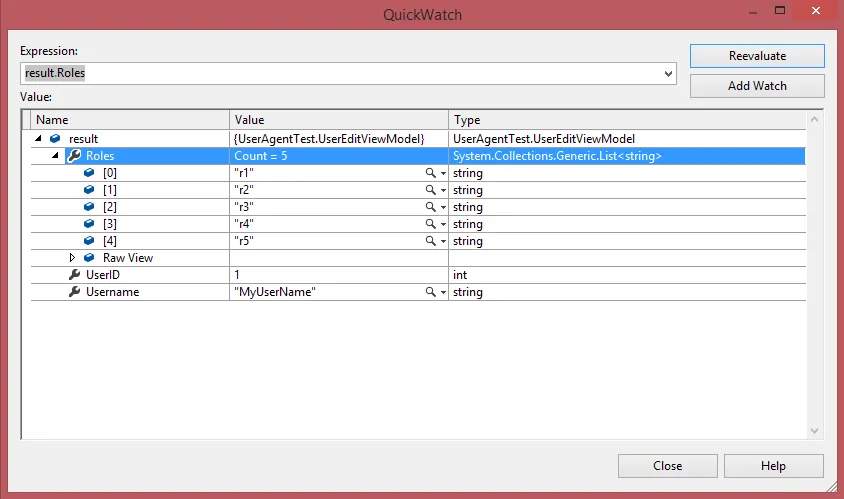This screenshot has width=844, height=499.
Task: Select the [2] row name
Action: (110, 207)
